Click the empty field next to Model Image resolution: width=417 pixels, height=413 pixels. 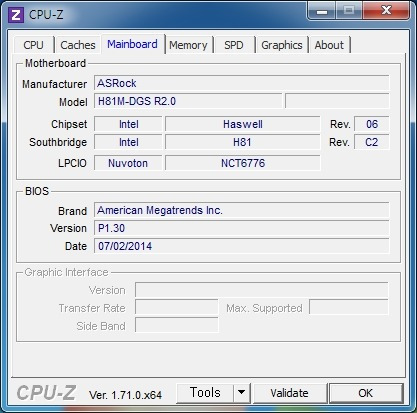click(x=337, y=101)
